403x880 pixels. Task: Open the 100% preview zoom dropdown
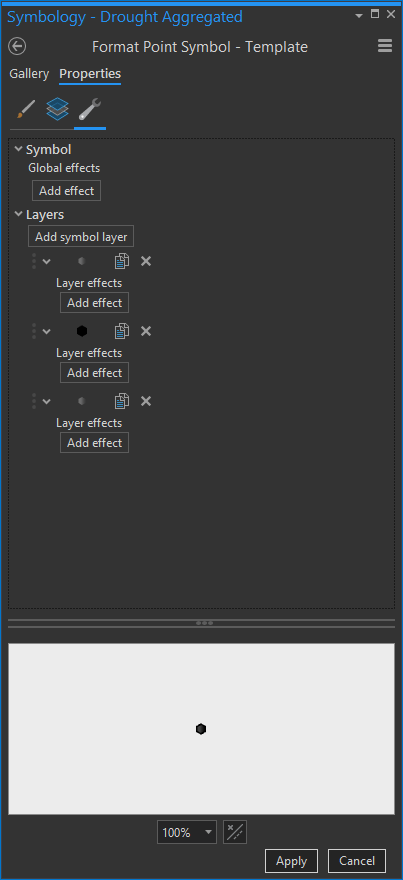[187, 832]
